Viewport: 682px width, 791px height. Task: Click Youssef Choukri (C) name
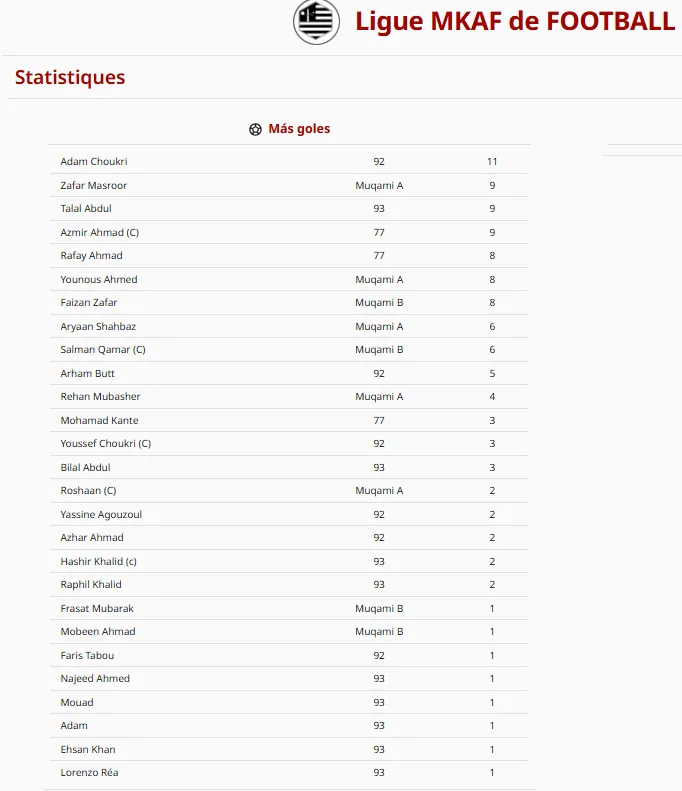click(x=105, y=443)
